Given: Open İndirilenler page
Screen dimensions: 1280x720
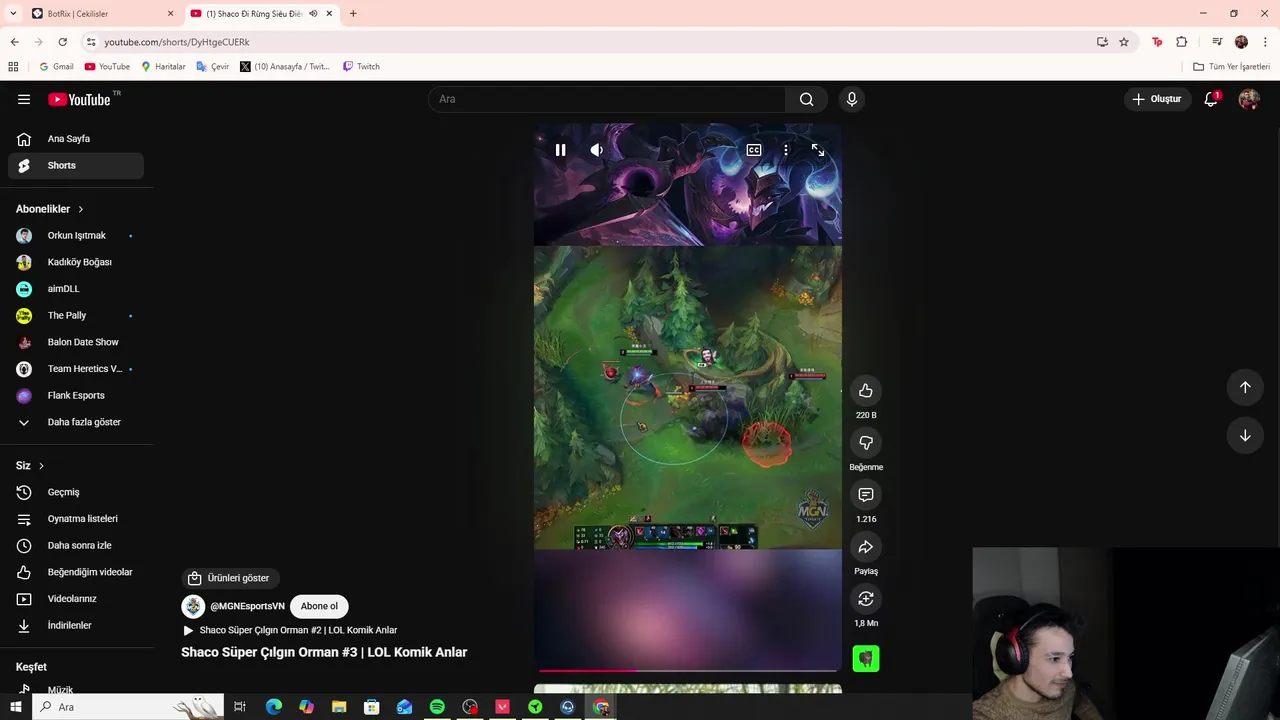Looking at the screenshot, I should click(76, 626).
